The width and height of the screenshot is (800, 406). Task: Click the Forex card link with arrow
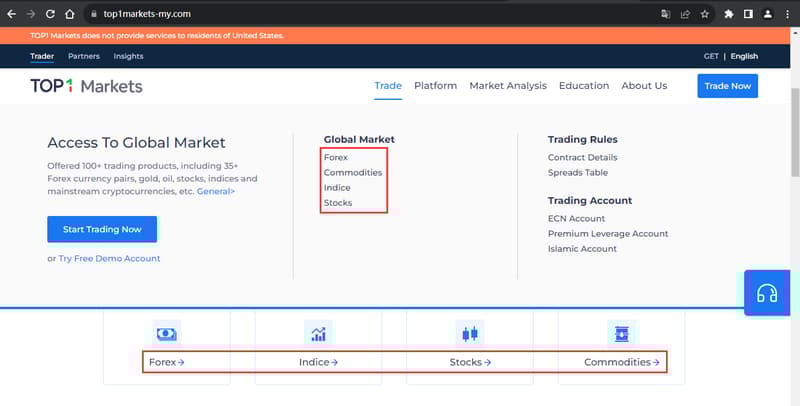click(x=166, y=362)
